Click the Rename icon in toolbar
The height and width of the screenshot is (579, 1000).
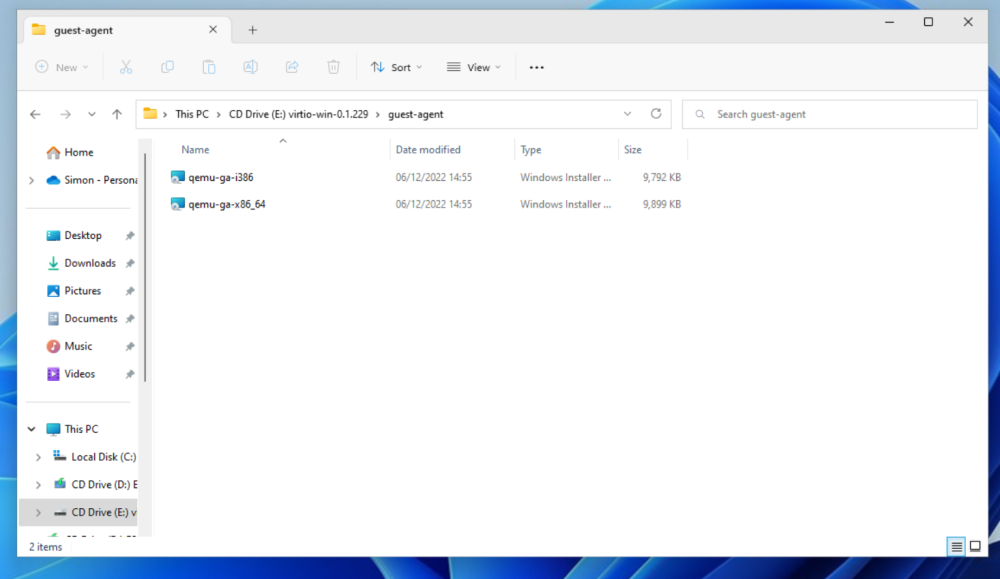[x=250, y=67]
